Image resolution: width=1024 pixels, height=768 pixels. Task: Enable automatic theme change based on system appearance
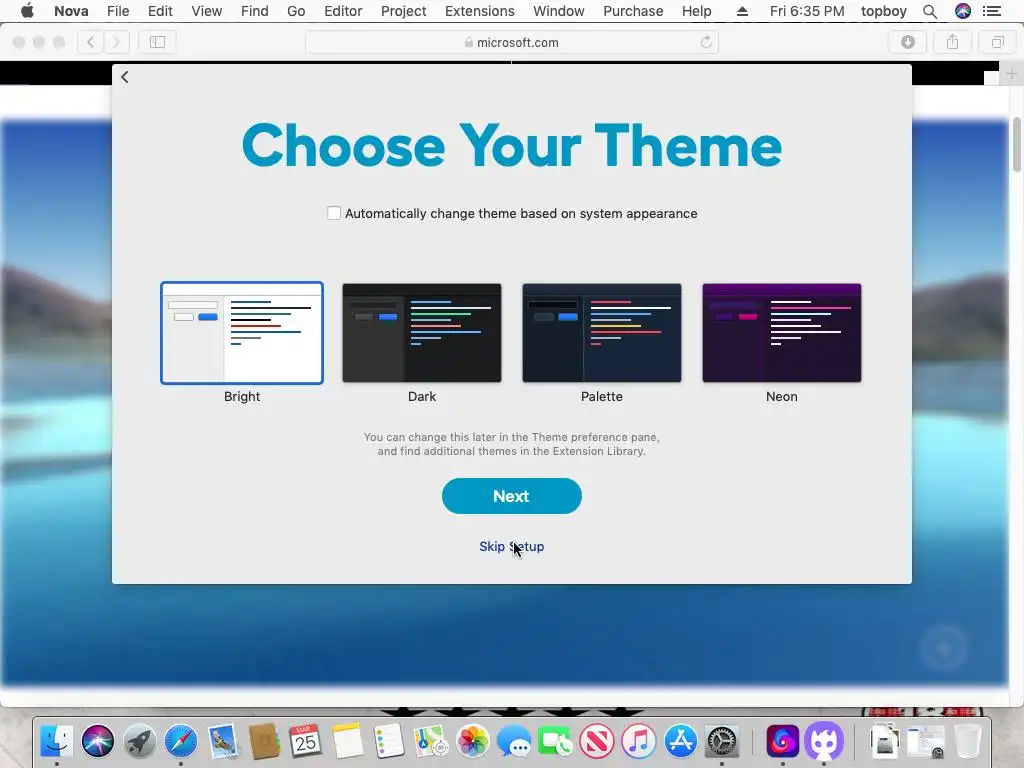[334, 213]
